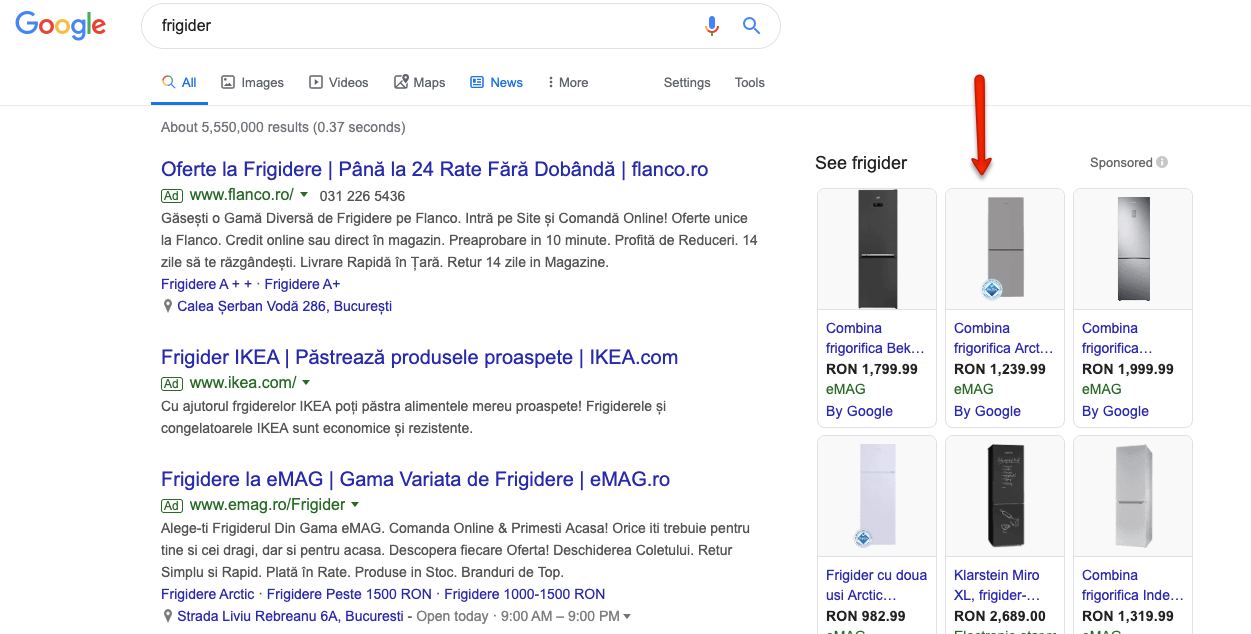Expand the flanco.ro ad URL dropdown arrow

(x=304, y=195)
